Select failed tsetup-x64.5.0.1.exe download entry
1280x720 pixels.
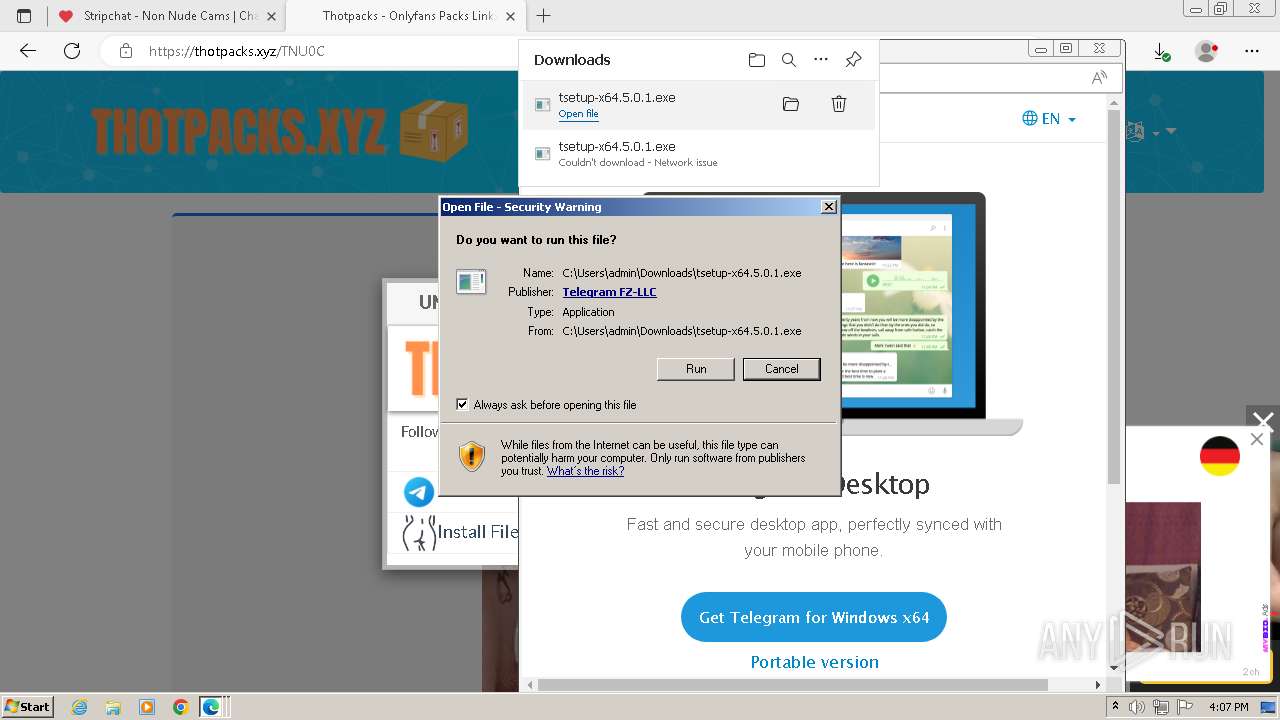(x=698, y=154)
